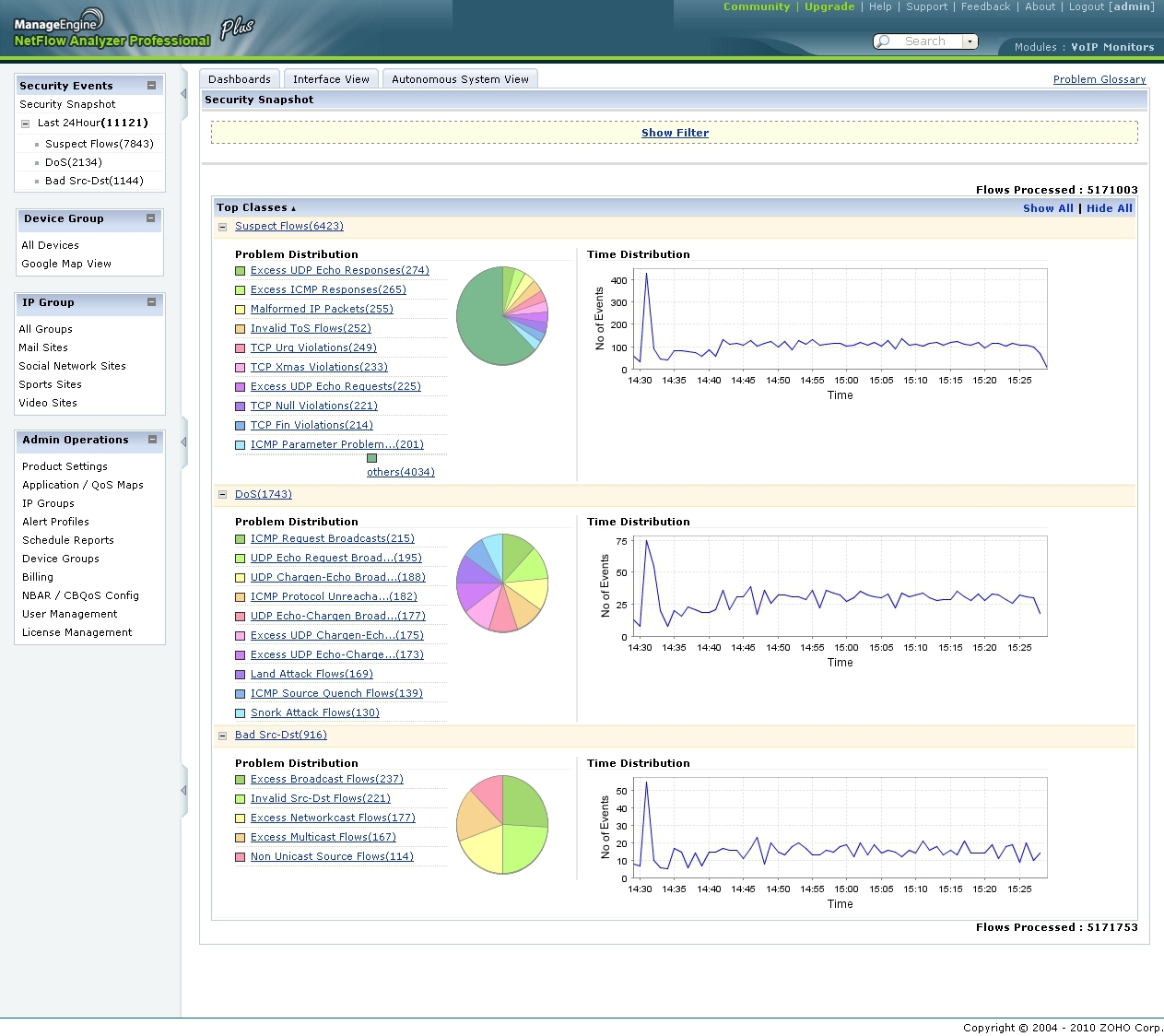Click swatch beside Land Attack Flows(169)
This screenshot has width=1164, height=1036.
(x=240, y=675)
